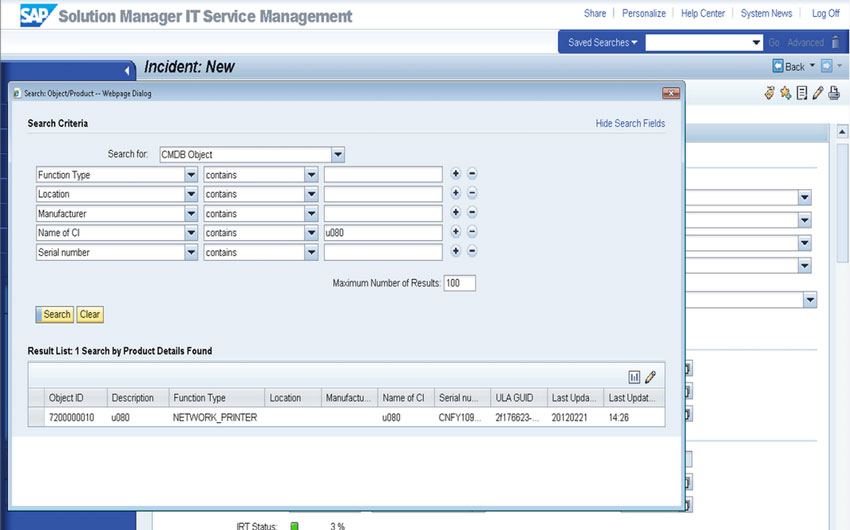
Task: Click the SAP logo
Action: 37,15
